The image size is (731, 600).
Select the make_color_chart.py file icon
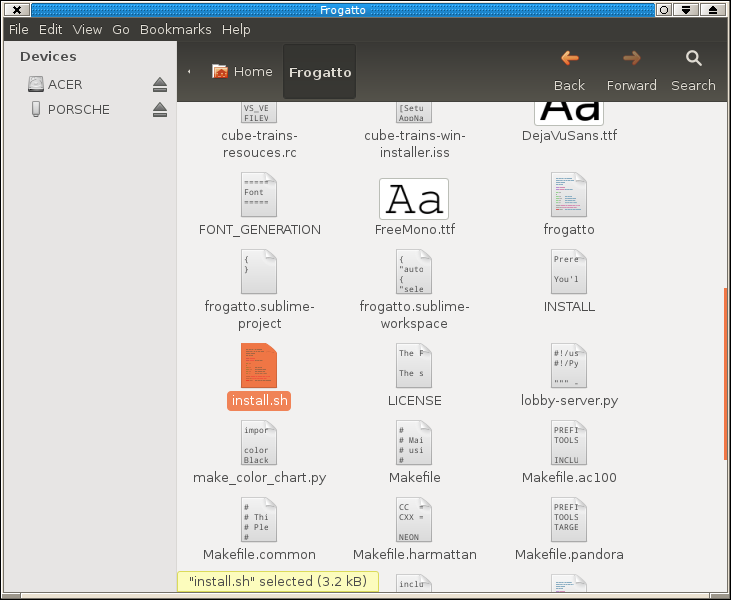click(x=259, y=444)
